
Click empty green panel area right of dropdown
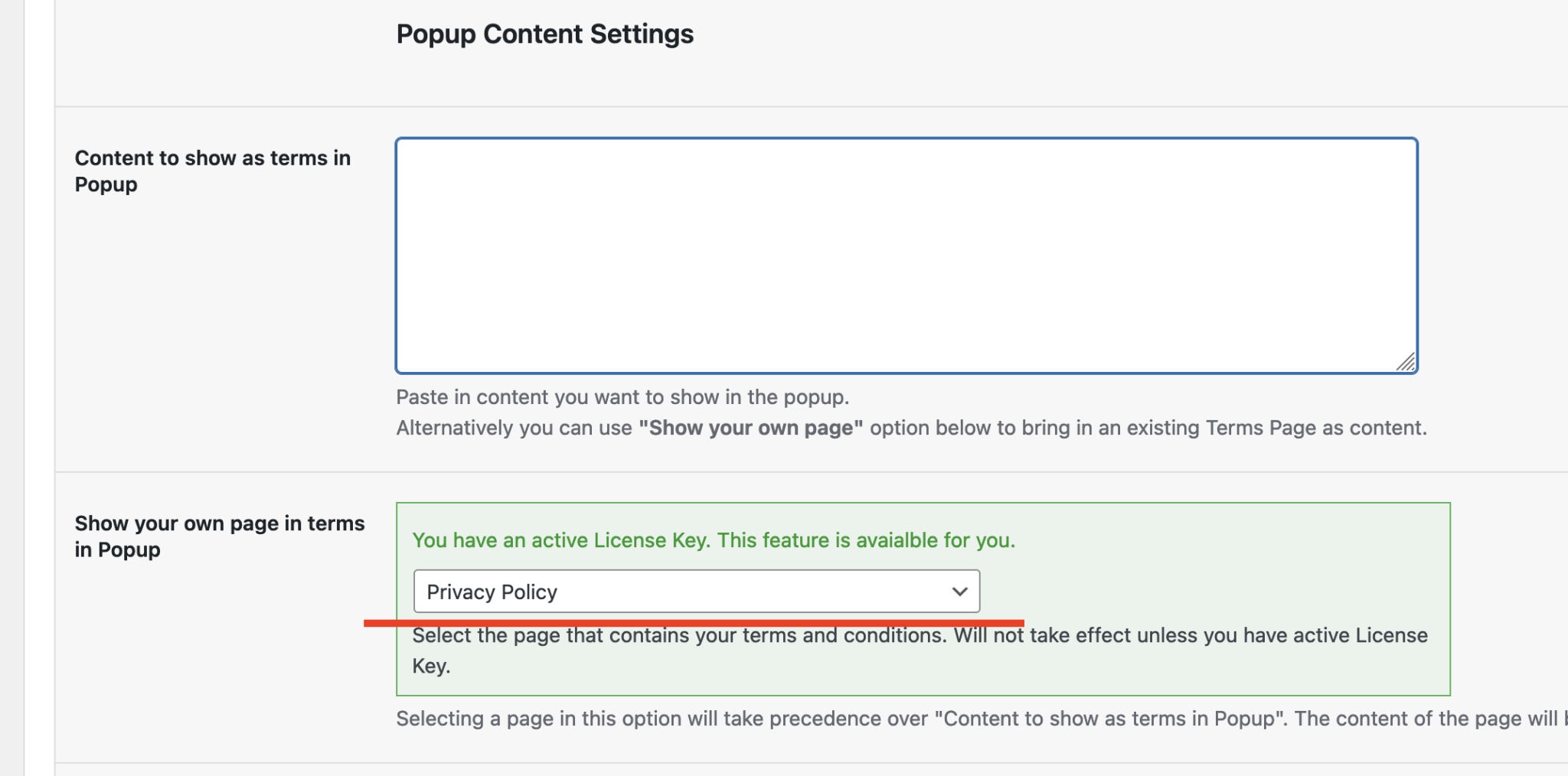point(1214,591)
